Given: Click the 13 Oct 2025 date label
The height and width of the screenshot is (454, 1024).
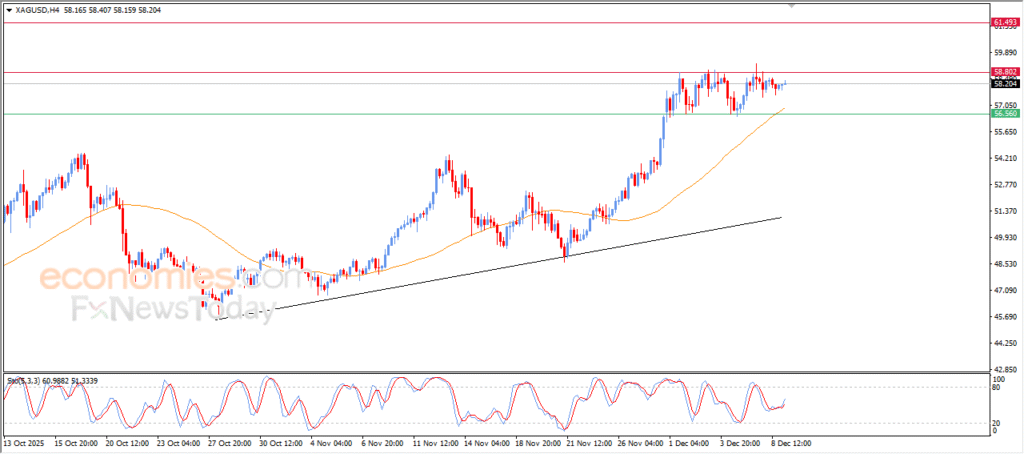Looking at the screenshot, I should pyautogui.click(x=24, y=442).
